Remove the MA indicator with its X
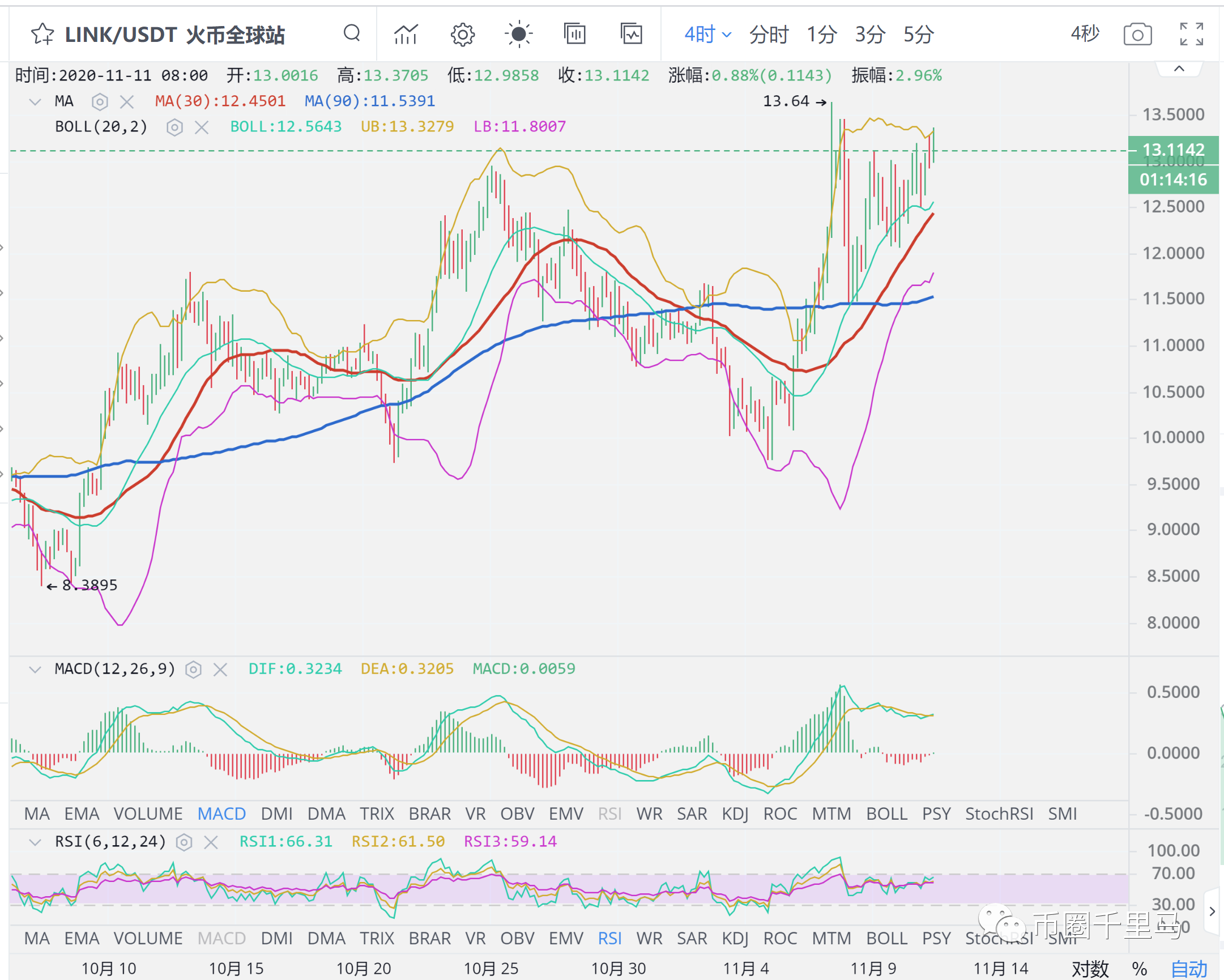Image resolution: width=1224 pixels, height=980 pixels. point(127,101)
